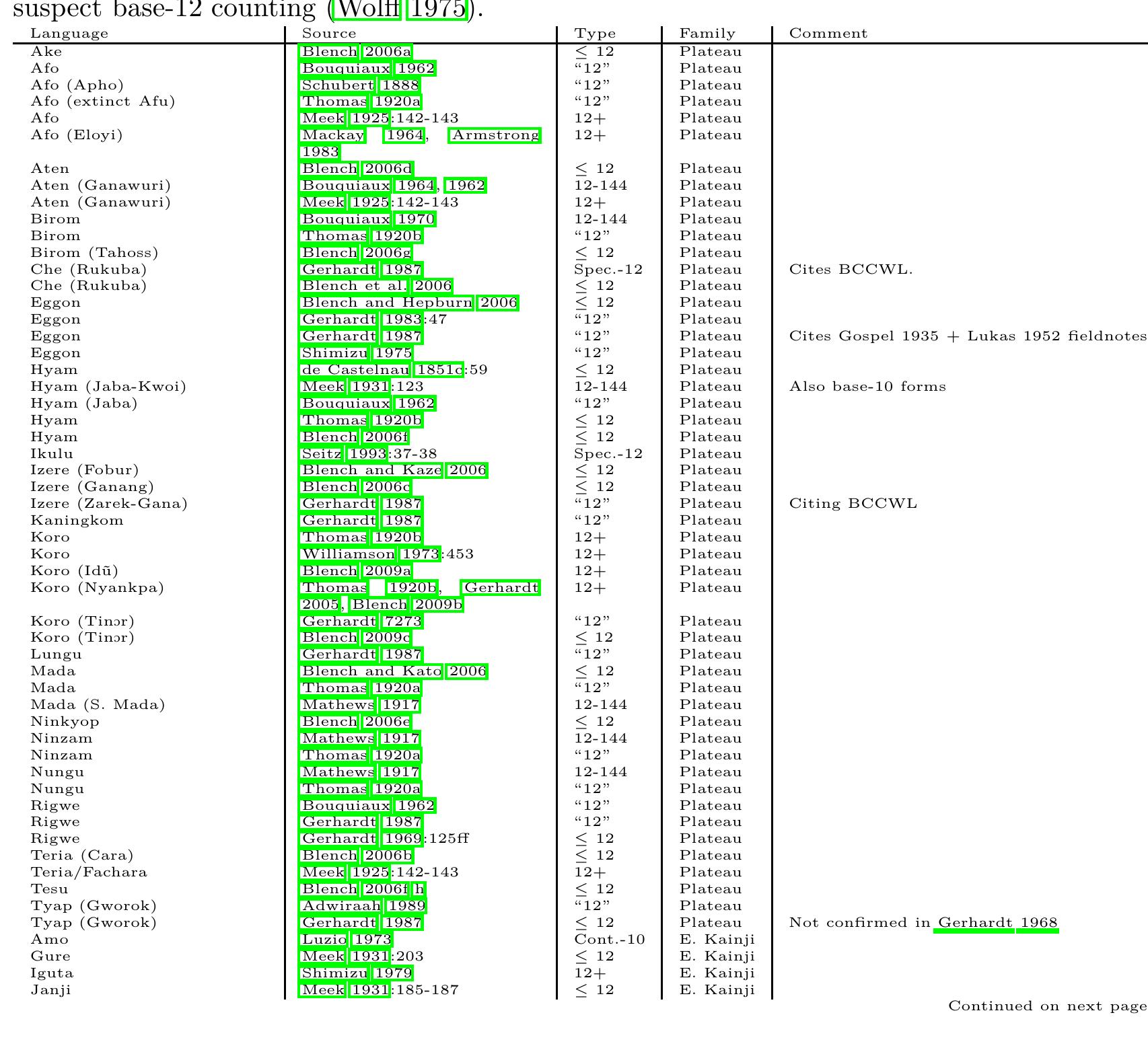Open the Armstrong citation in Afo (Eloyi) row
The width and height of the screenshot is (1148, 1052).
click(496, 135)
